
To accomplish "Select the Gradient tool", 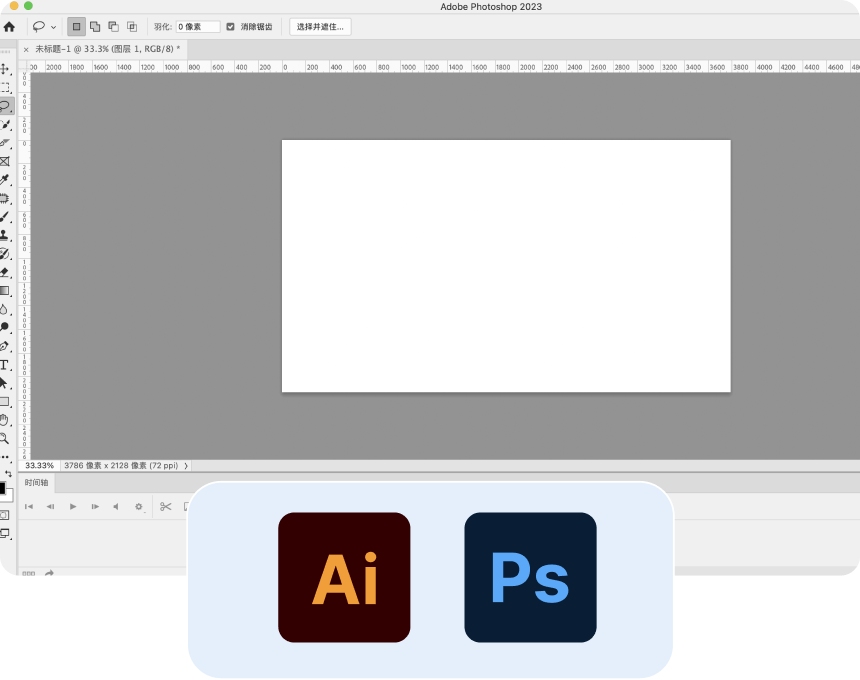I will click(5, 291).
